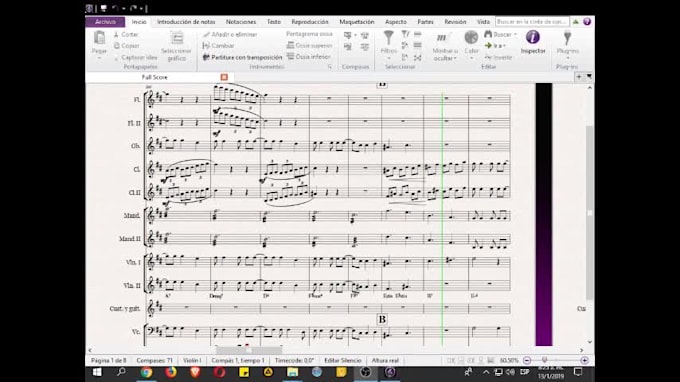Screen dimensions: 680x382
Task: Click 'Compases: 71' status entry
Action: point(154,360)
